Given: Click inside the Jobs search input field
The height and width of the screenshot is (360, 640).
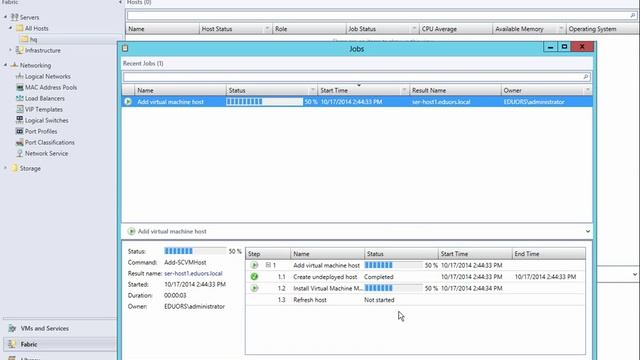Looking at the screenshot, I should [x=353, y=77].
